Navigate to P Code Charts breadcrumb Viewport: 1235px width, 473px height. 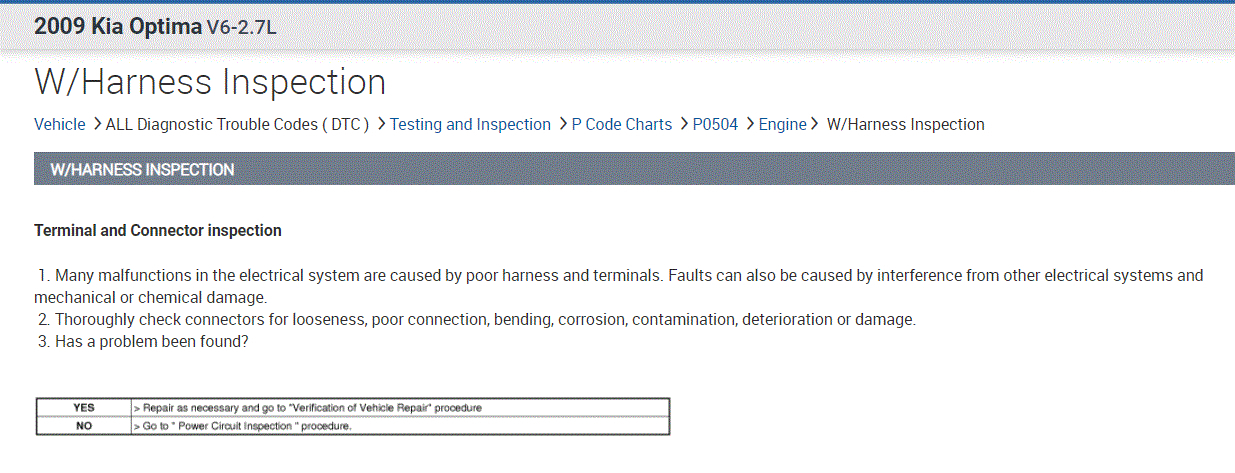622,125
